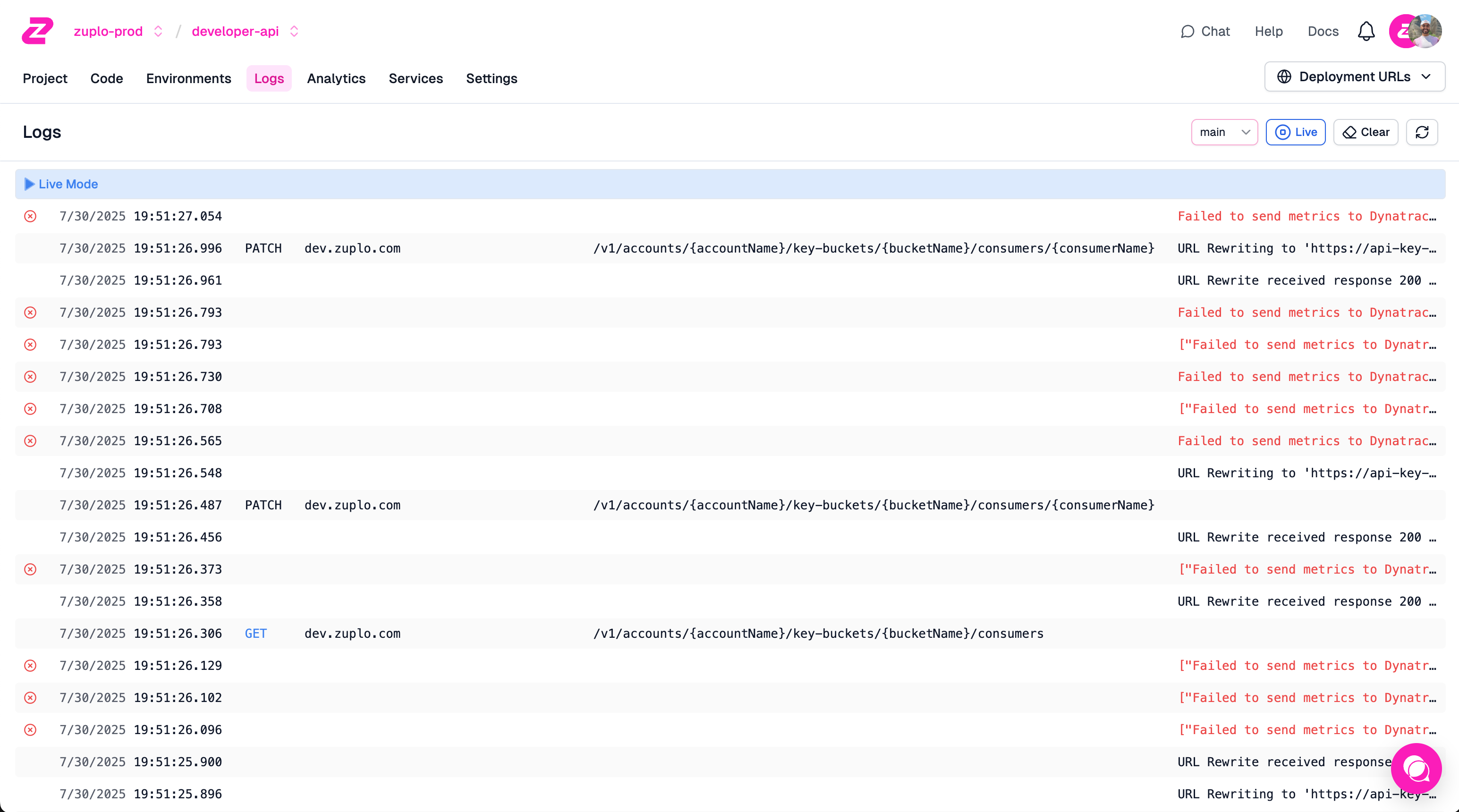1459x812 pixels.
Task: Click the error icon on 19:51:26.730 log
Action: coord(31,377)
